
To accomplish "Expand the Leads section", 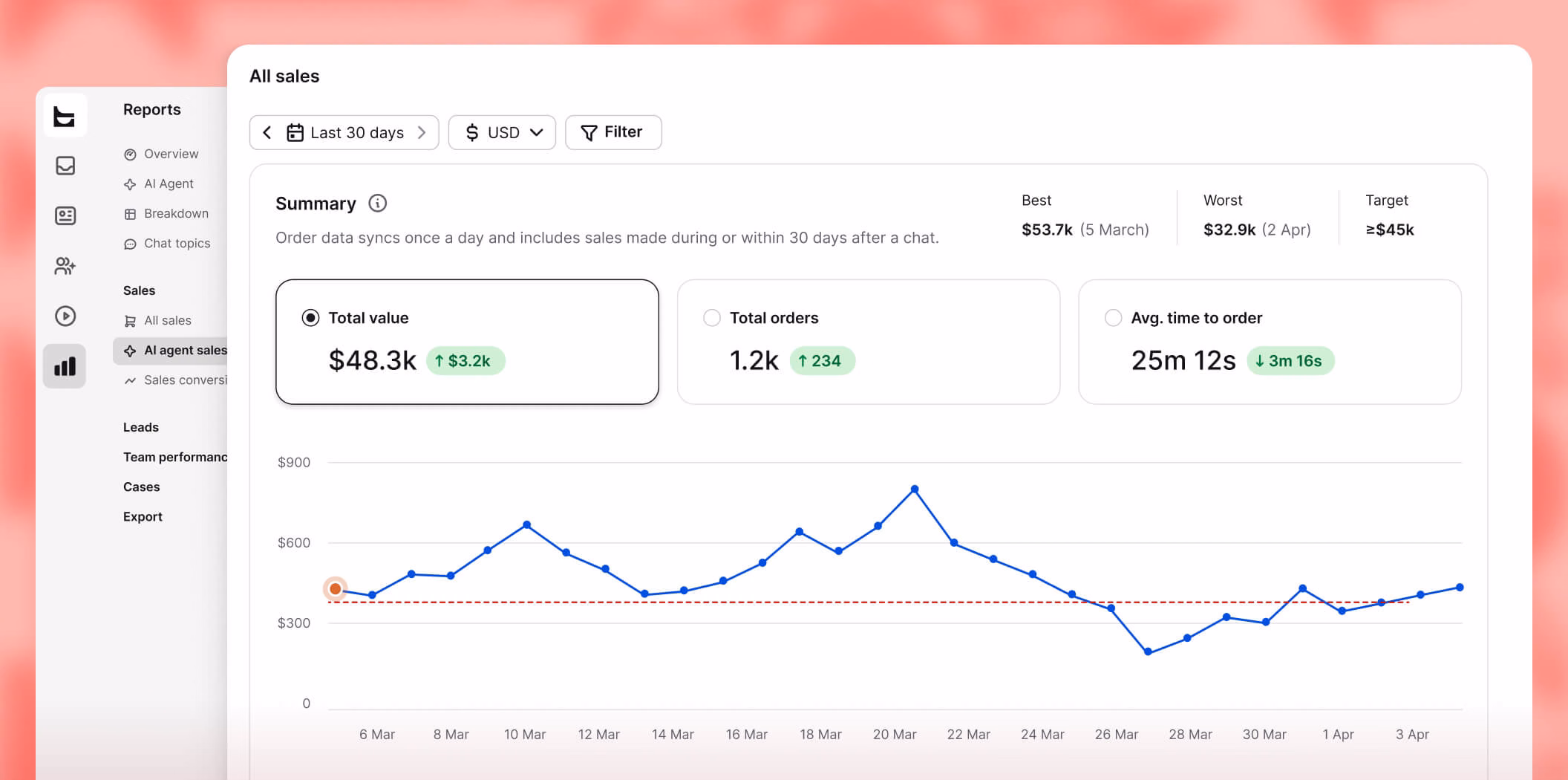I will [141, 427].
